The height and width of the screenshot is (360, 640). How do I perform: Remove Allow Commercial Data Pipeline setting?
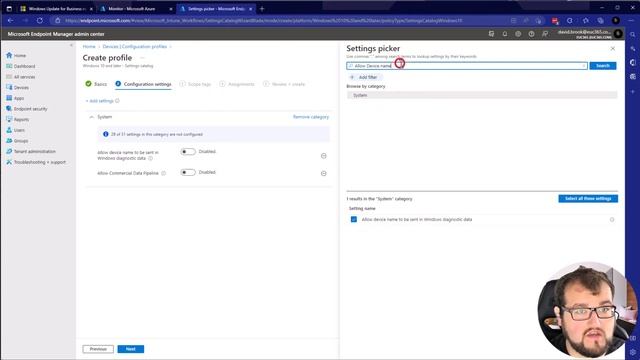324,173
